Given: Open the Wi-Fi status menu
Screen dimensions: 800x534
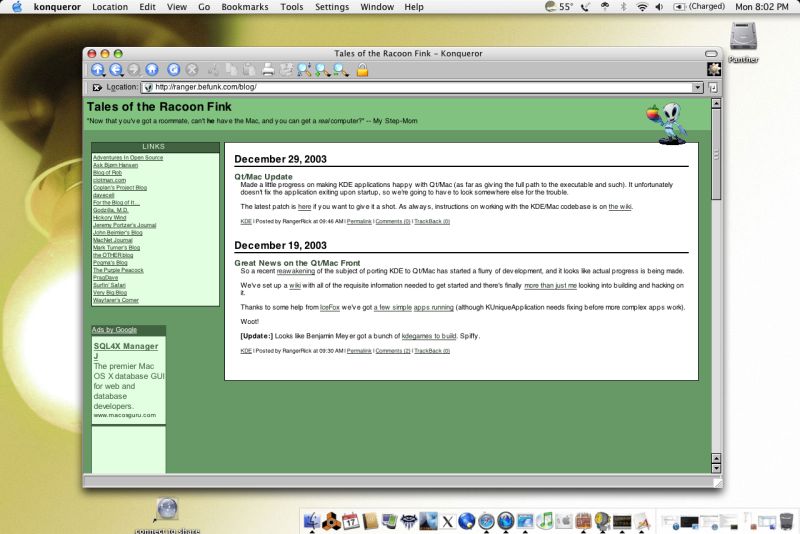Looking at the screenshot, I should [642, 7].
